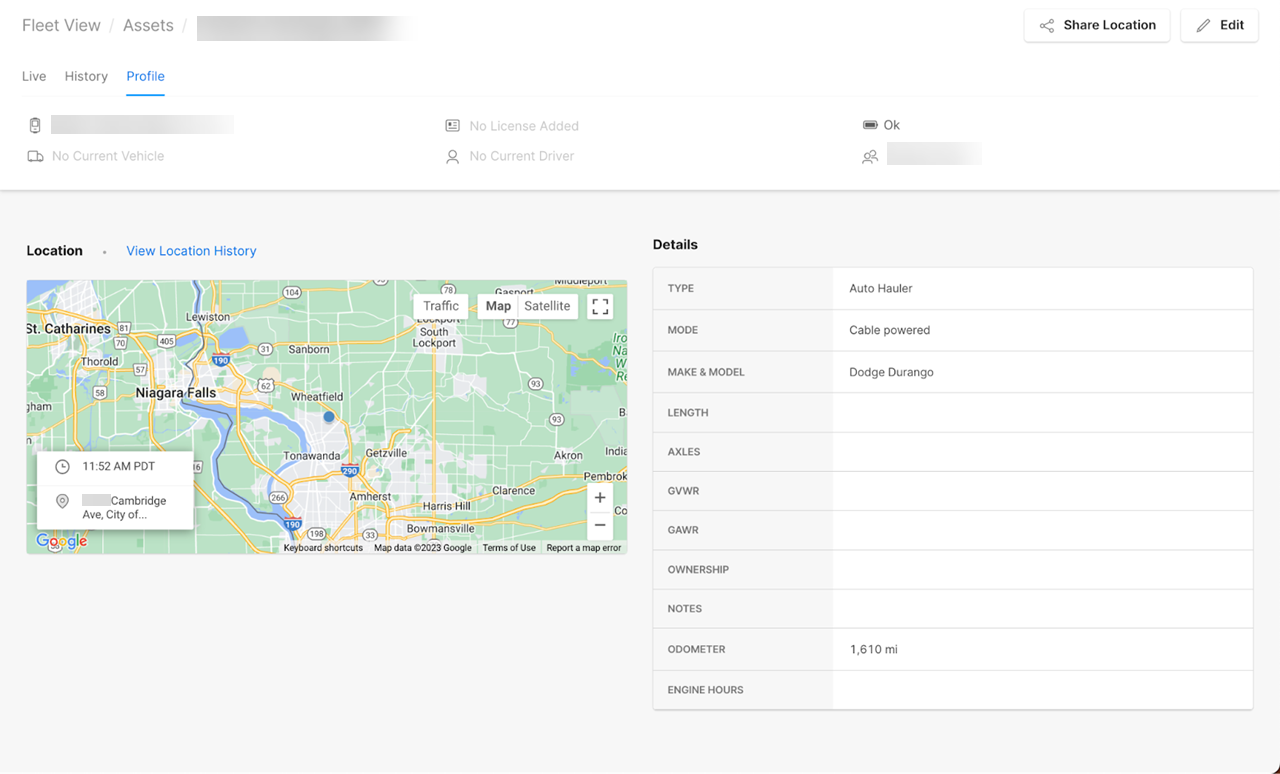Switch map to Satellite view
1280x774 pixels.
pyautogui.click(x=547, y=306)
